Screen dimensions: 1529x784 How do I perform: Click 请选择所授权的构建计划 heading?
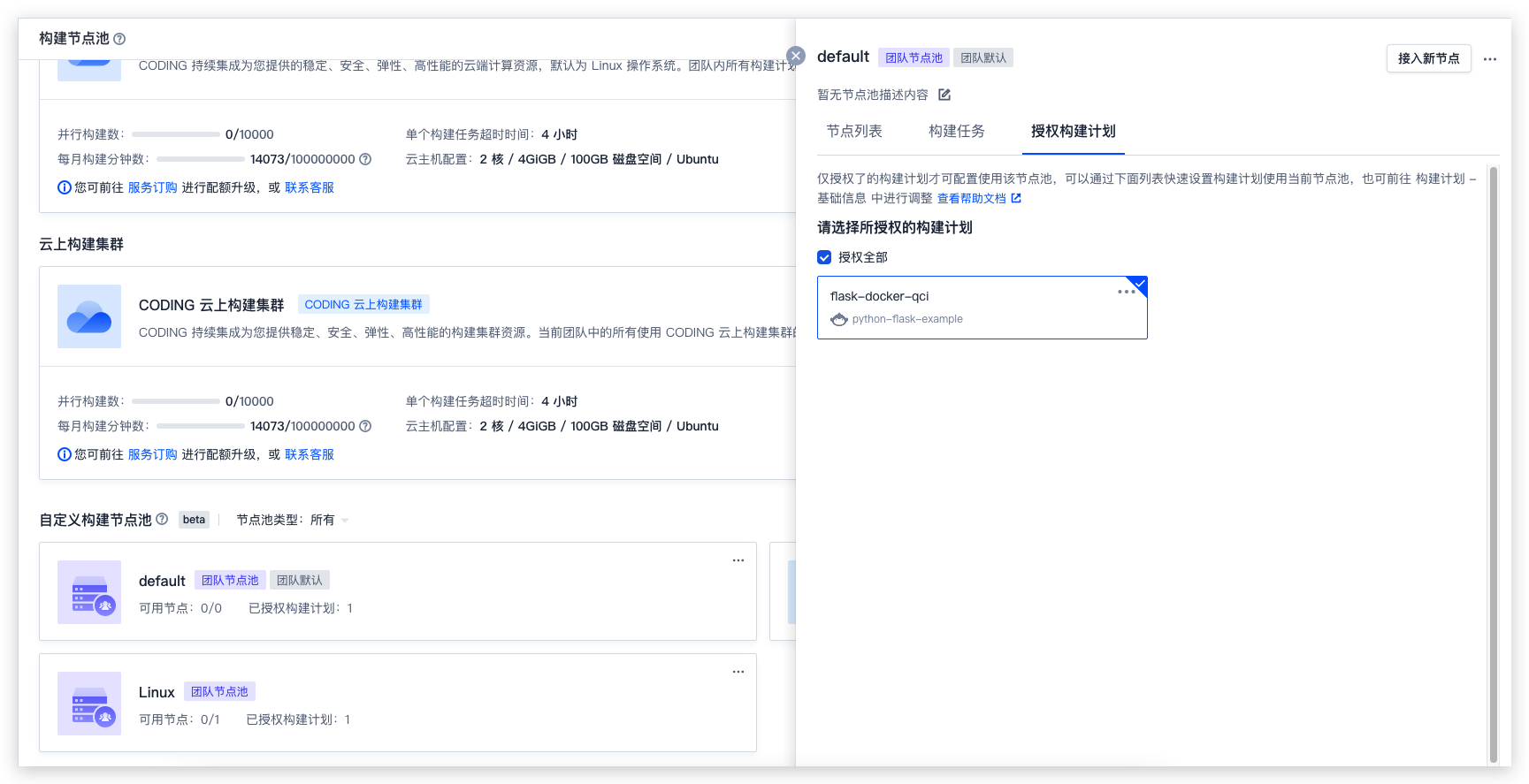pyautogui.click(x=895, y=227)
